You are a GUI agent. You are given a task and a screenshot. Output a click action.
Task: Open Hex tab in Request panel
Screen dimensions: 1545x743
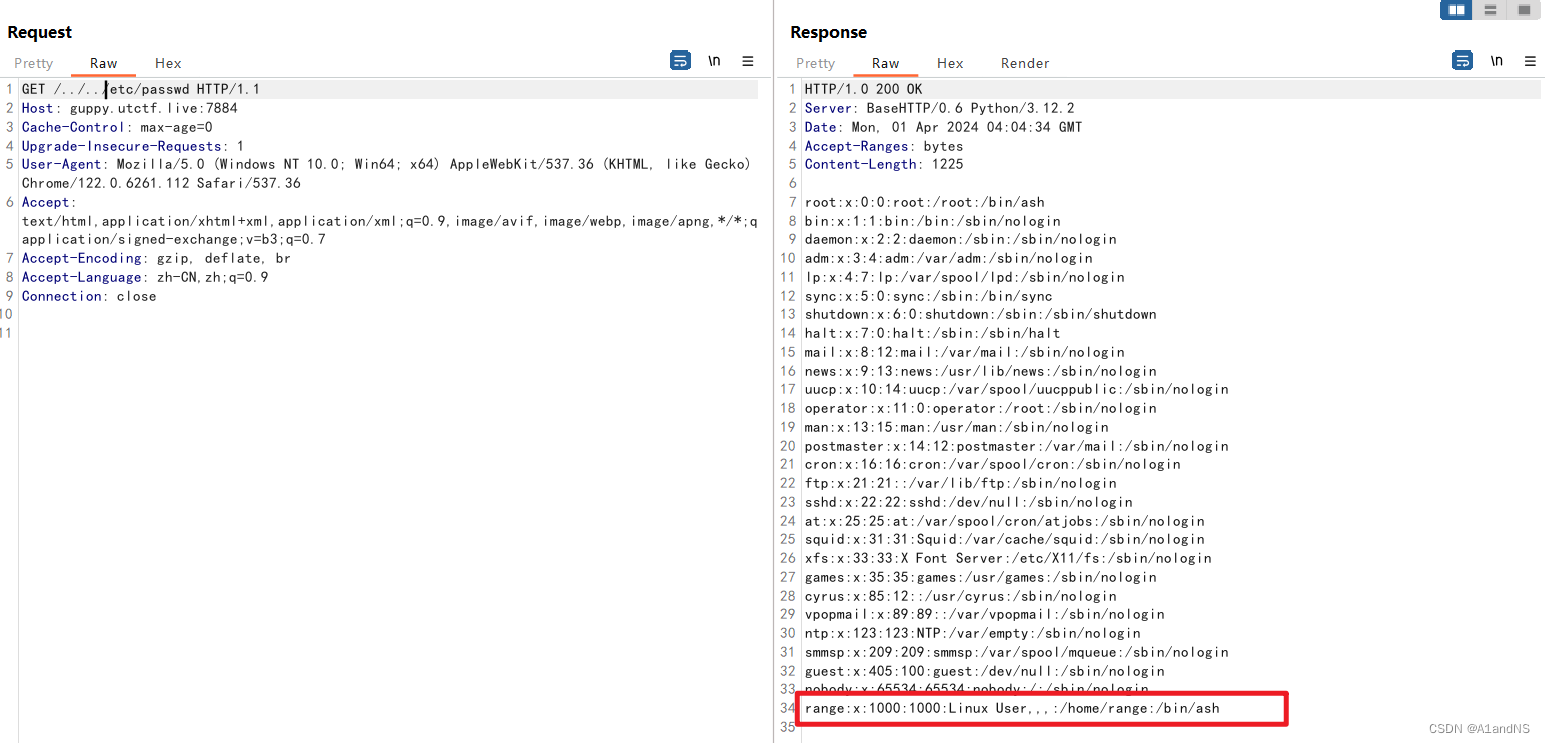168,63
